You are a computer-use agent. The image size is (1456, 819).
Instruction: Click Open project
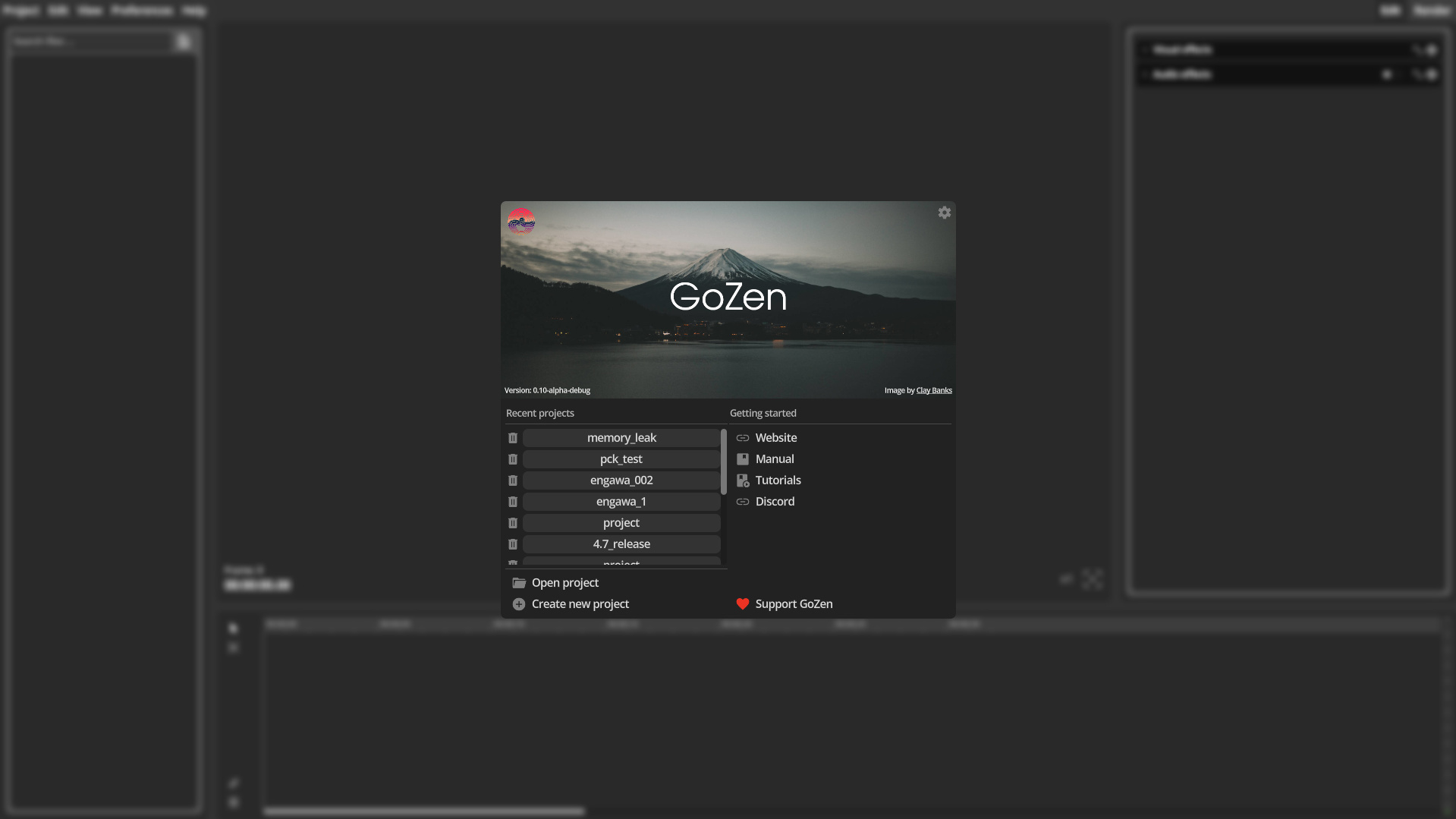555,583
